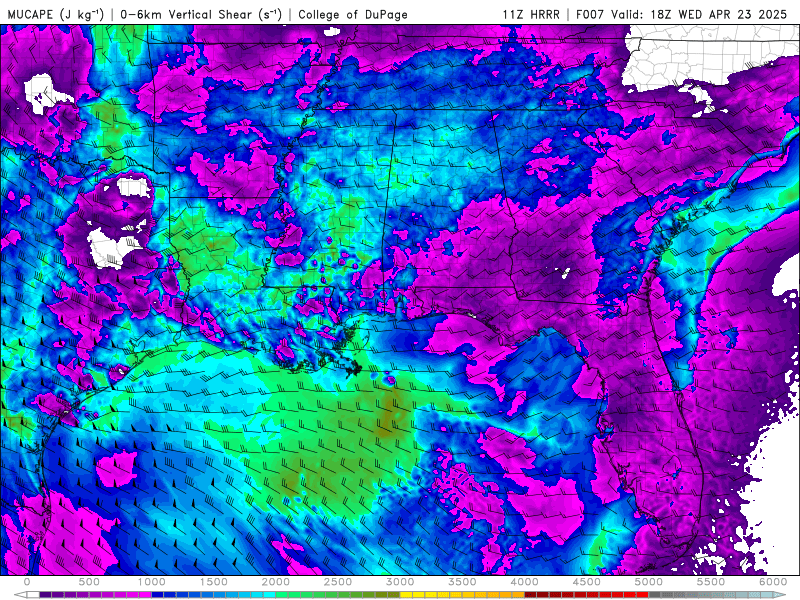Click the College of DuPage label

[x=353, y=14]
